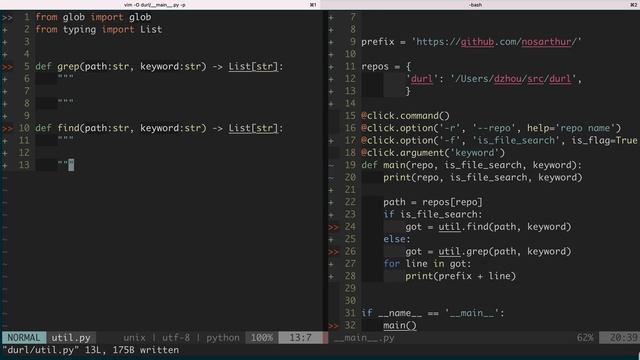Click the underlined List[str] on the find definition
The image size is (640, 360).
[253, 128]
